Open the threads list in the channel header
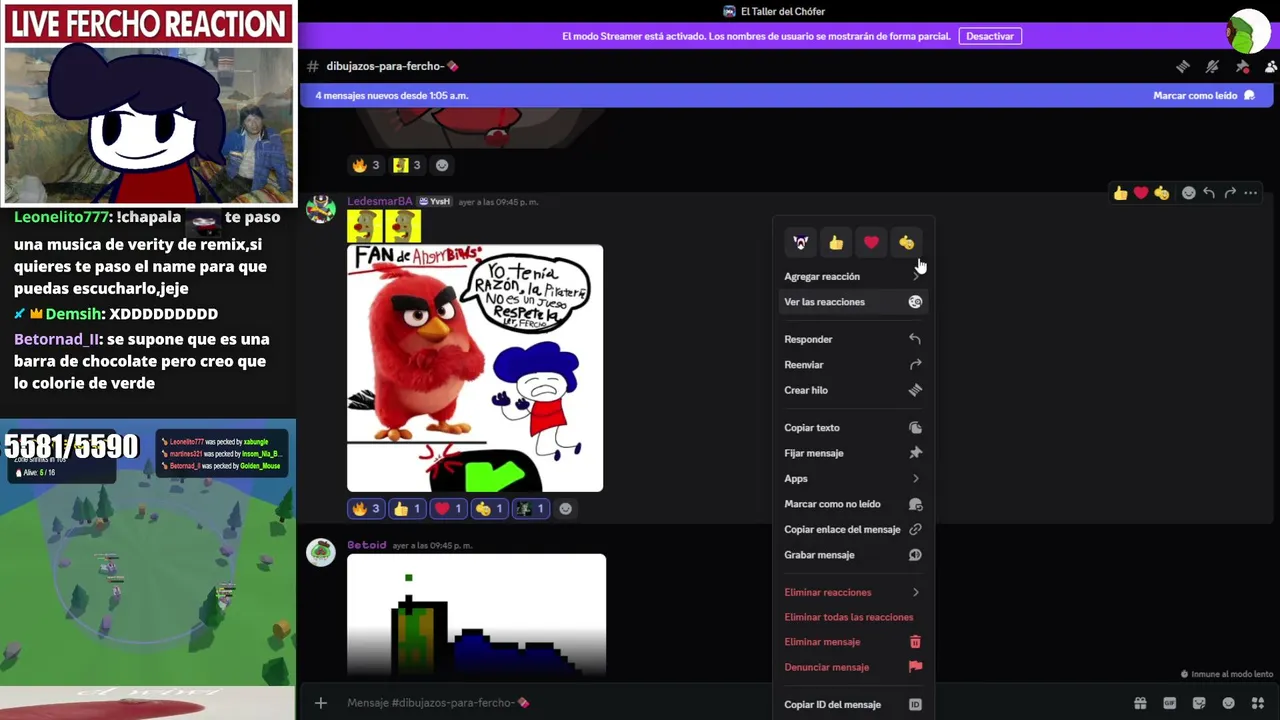Image resolution: width=1280 pixels, height=720 pixels. coord(1183,66)
